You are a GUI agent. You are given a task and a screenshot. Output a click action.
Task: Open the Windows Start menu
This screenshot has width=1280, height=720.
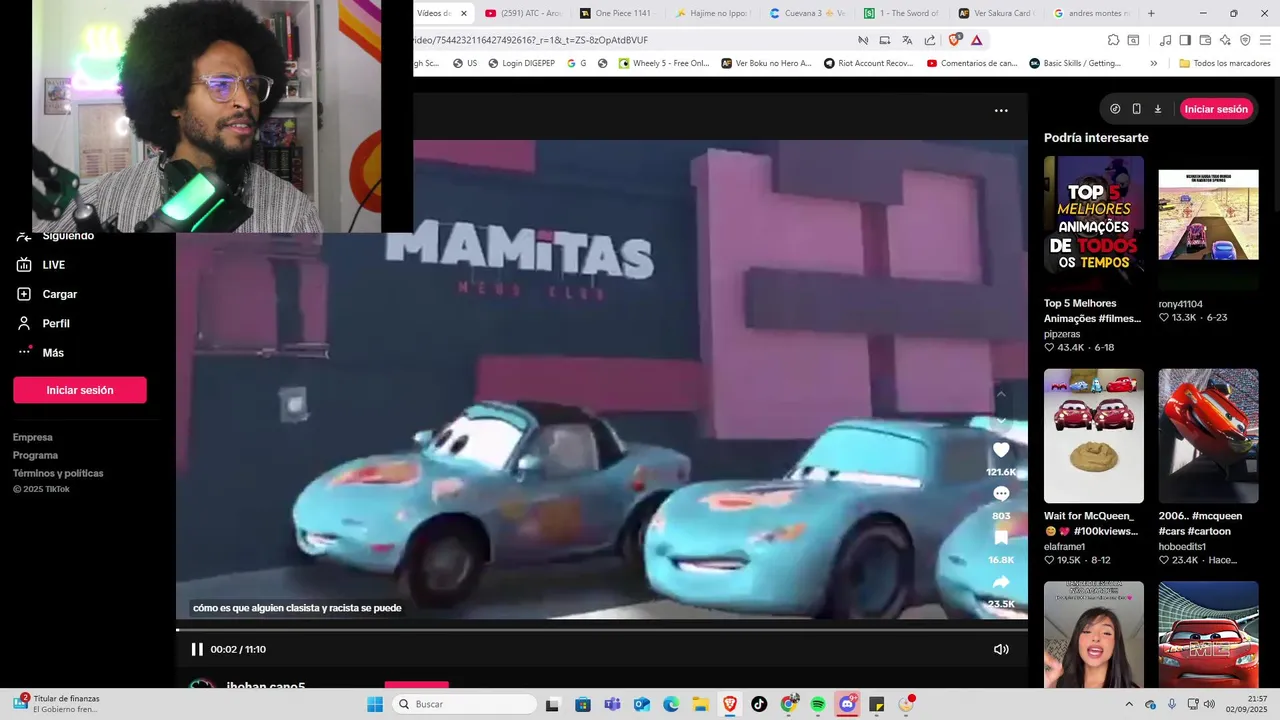375,704
